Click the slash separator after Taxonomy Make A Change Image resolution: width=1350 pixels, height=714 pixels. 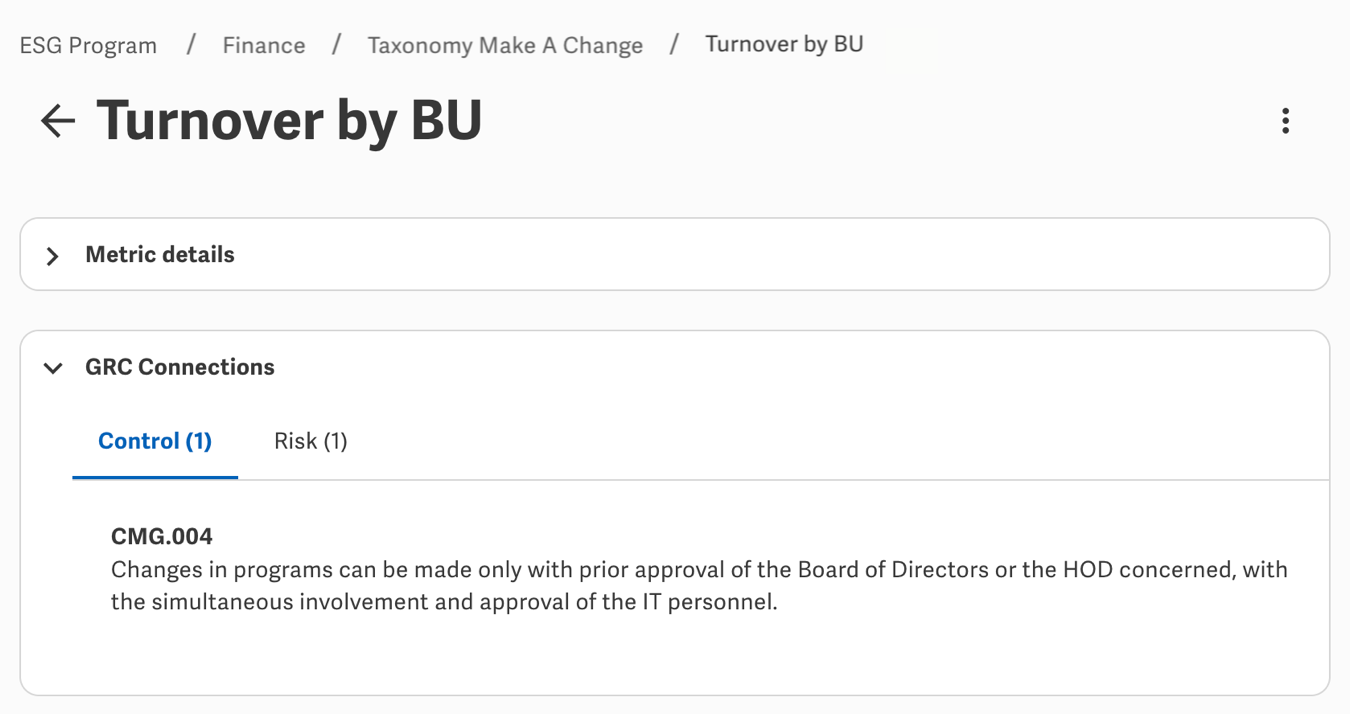coord(675,45)
